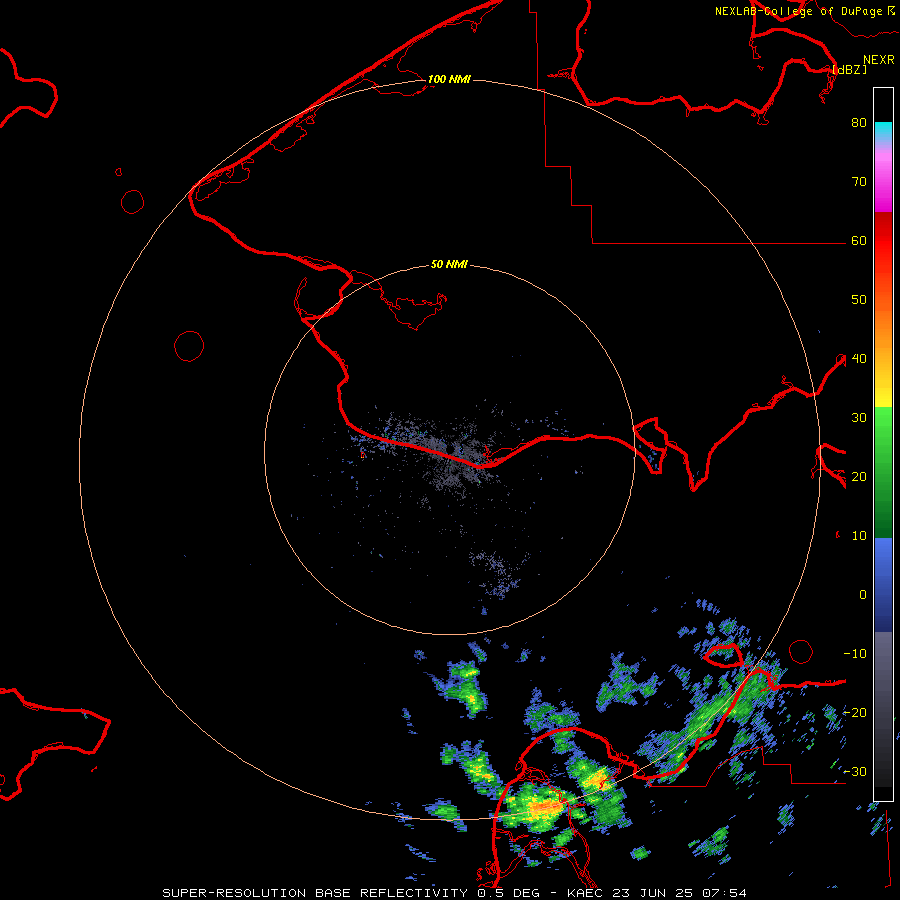Click the -20 value on dBZ scale
The image size is (900, 900).
pyautogui.click(x=855, y=713)
